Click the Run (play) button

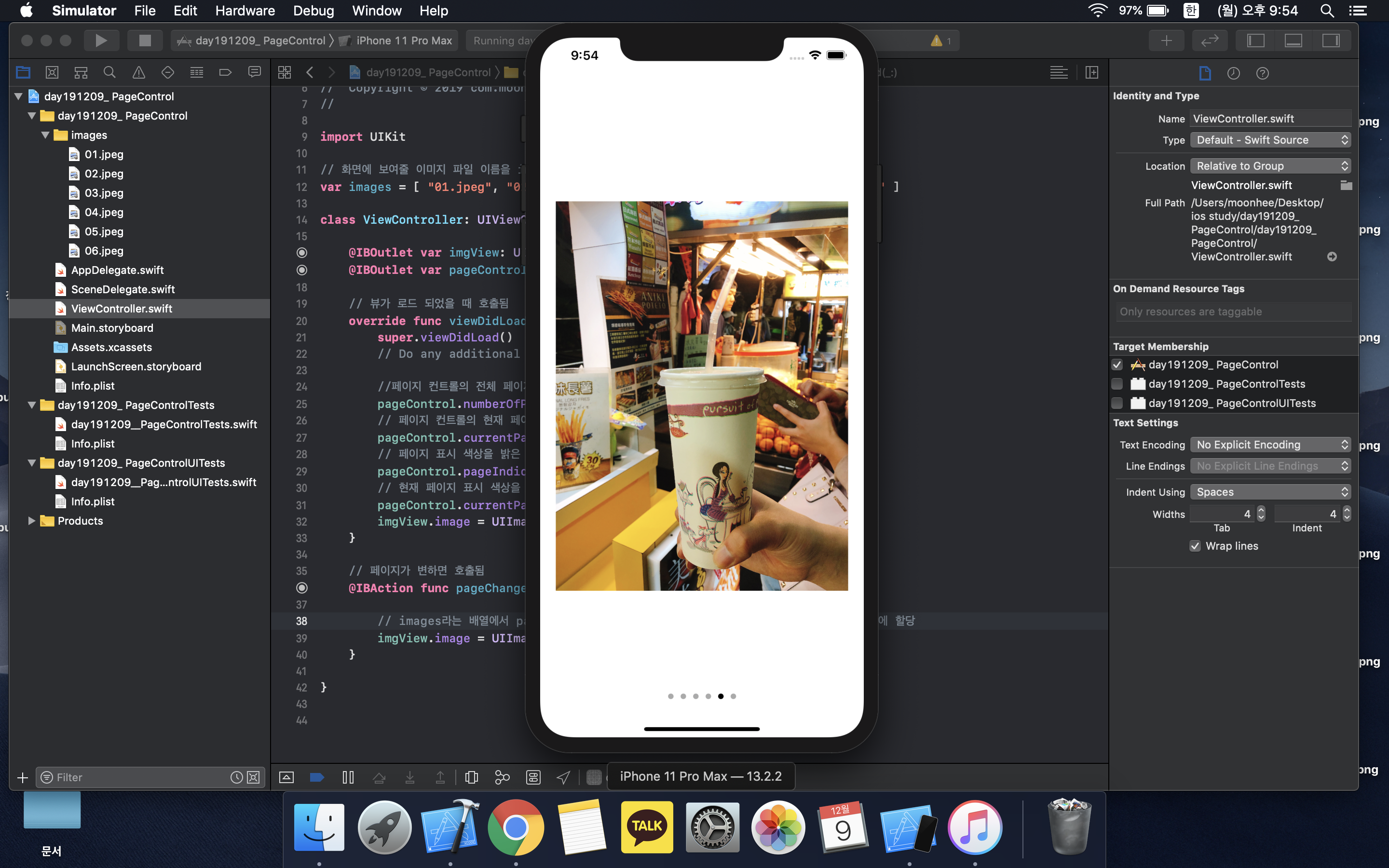point(101,40)
